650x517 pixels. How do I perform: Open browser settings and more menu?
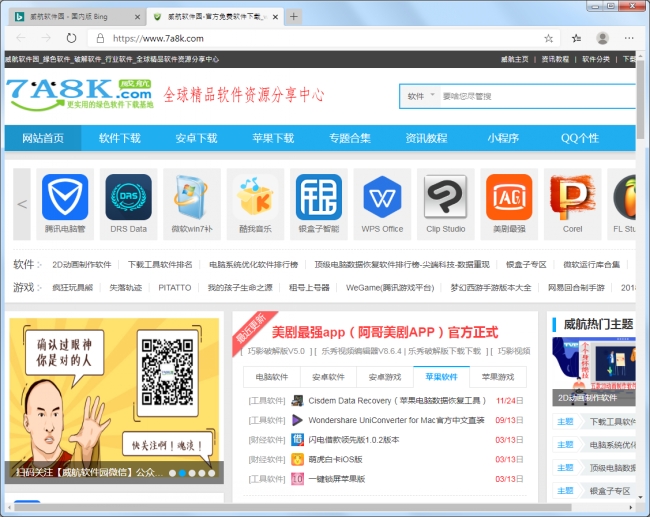[x=629, y=38]
